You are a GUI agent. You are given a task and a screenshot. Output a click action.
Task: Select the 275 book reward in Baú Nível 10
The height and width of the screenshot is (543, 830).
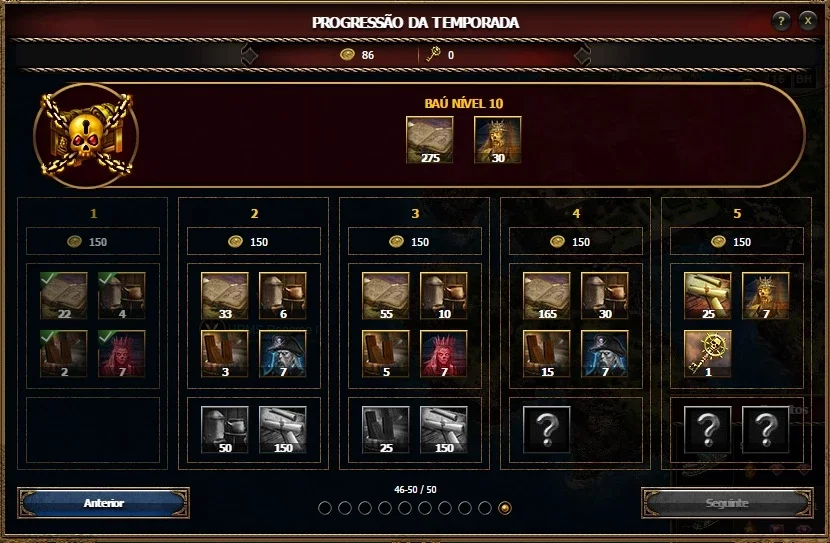(x=429, y=140)
